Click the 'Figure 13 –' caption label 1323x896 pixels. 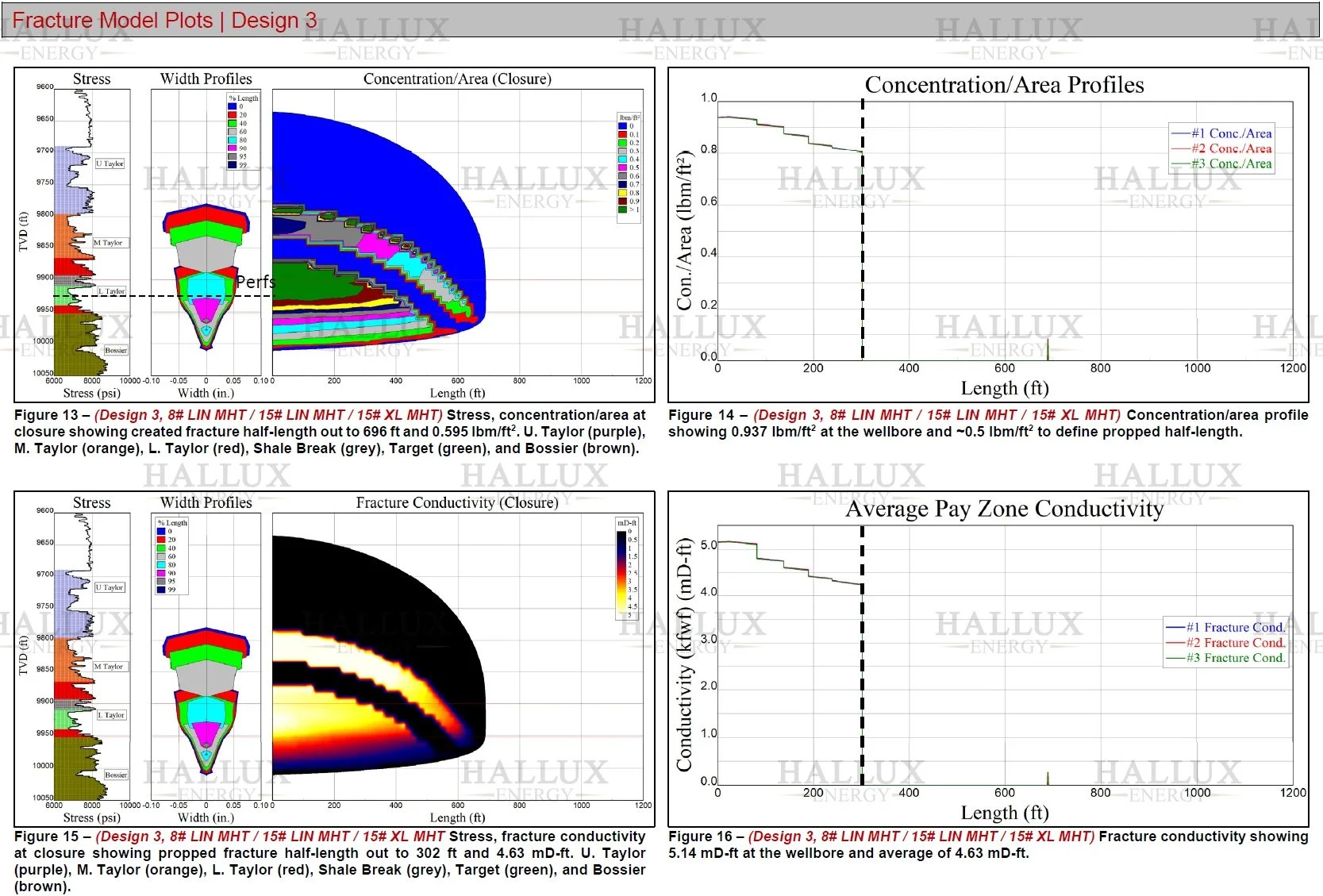click(x=52, y=415)
